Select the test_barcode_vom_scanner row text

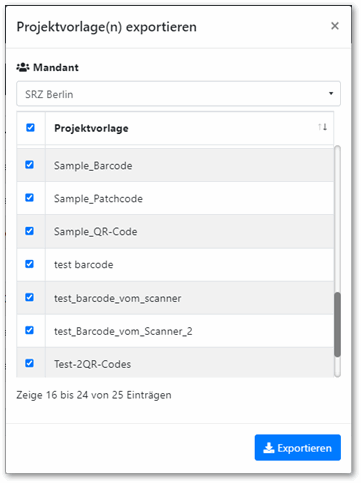[x=118, y=298]
